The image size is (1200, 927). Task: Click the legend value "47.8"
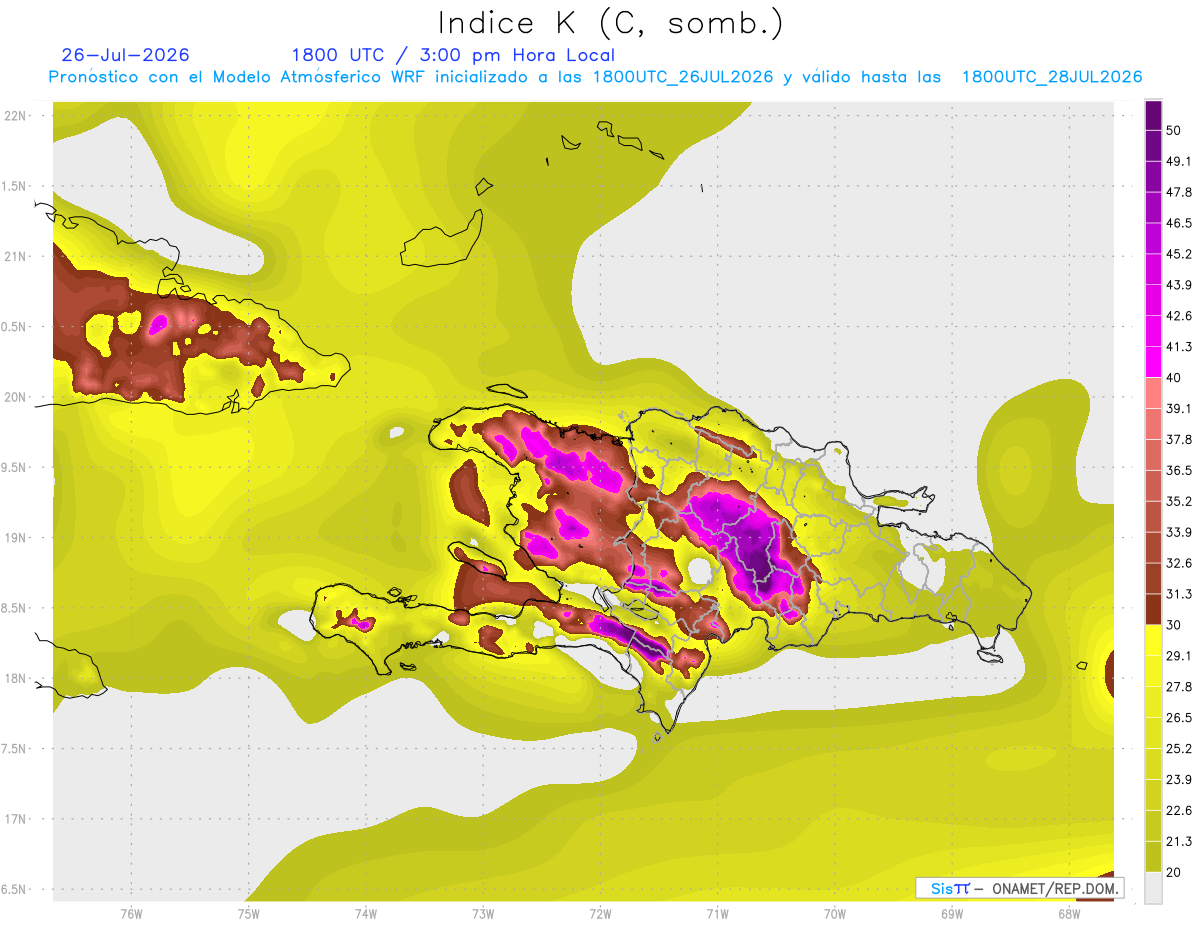point(1178,192)
